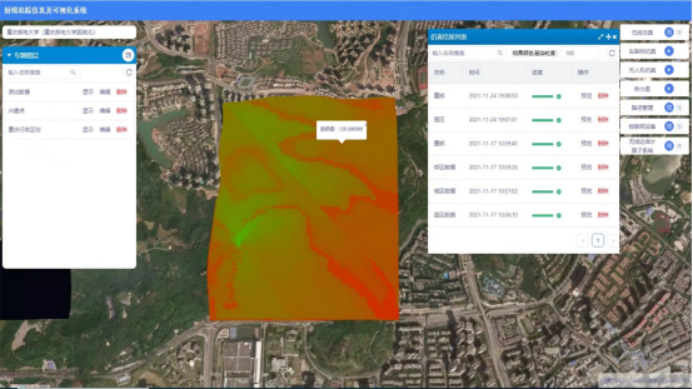Toggle 显示 for the second layer in the list
The height and width of the screenshot is (389, 693).
(88, 111)
